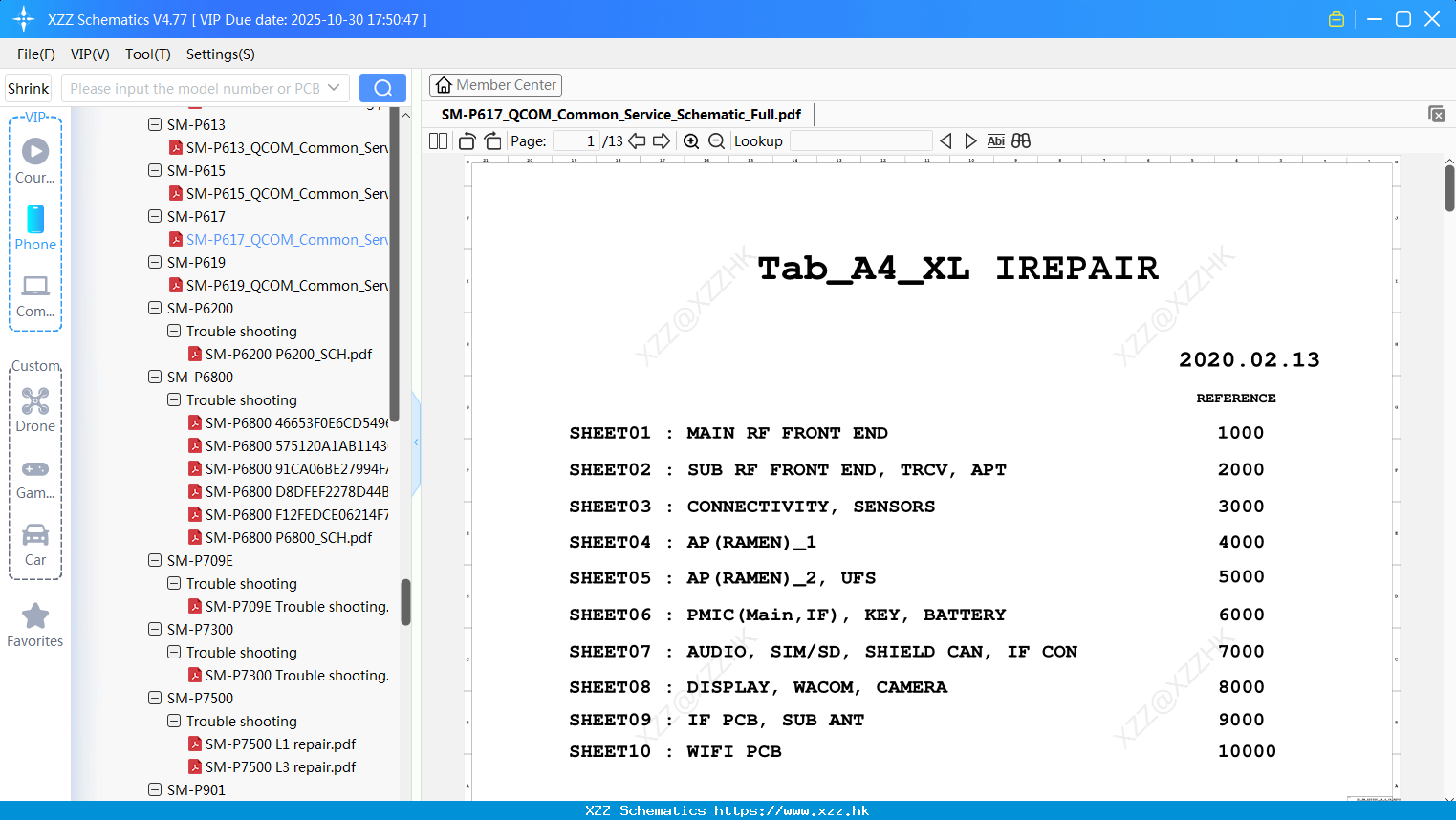Collapse Trouble shooting under SM-P6200
This screenshot has width=1456, height=820.
click(x=174, y=331)
